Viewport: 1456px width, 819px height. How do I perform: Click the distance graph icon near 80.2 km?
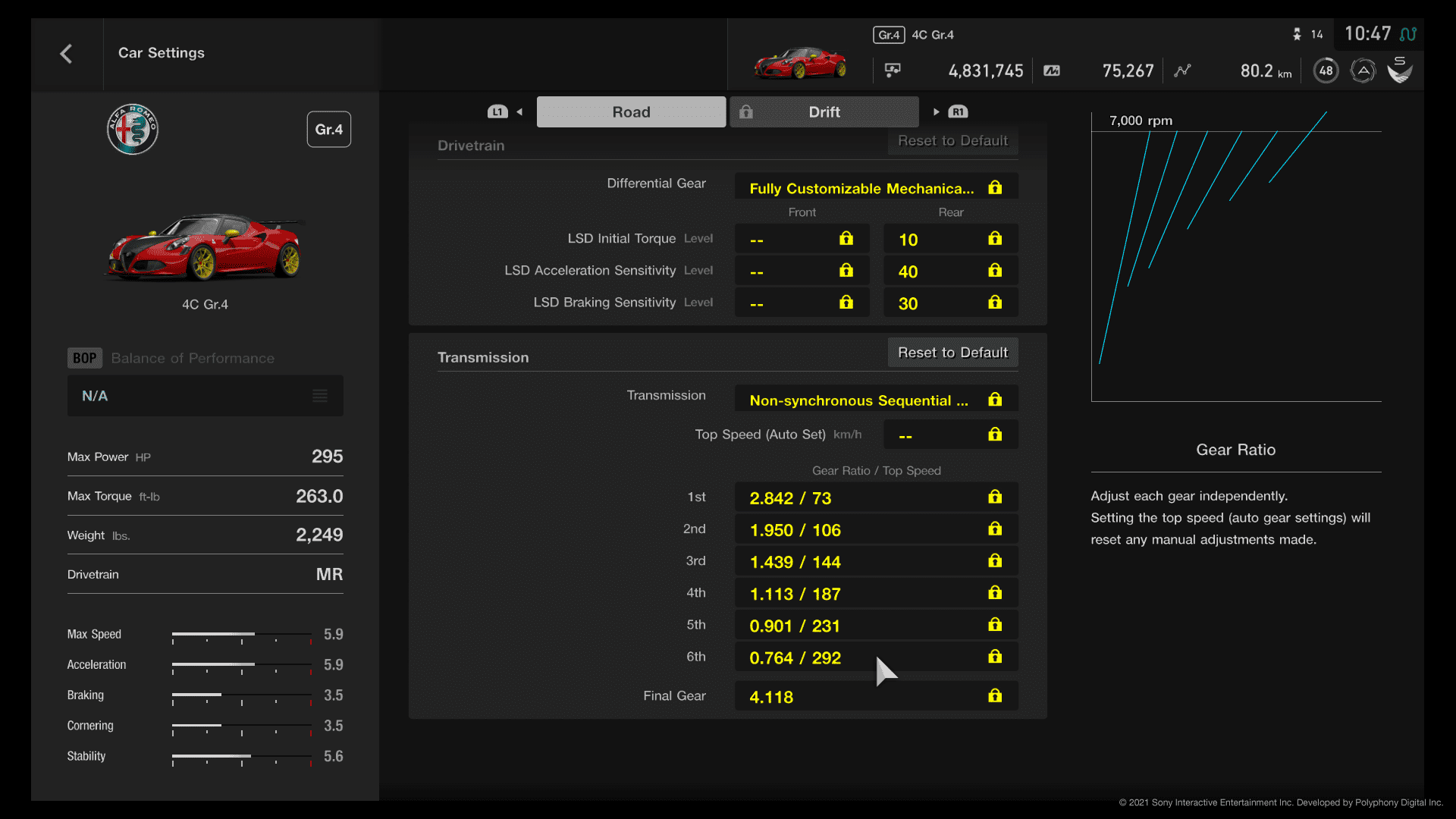point(1182,71)
